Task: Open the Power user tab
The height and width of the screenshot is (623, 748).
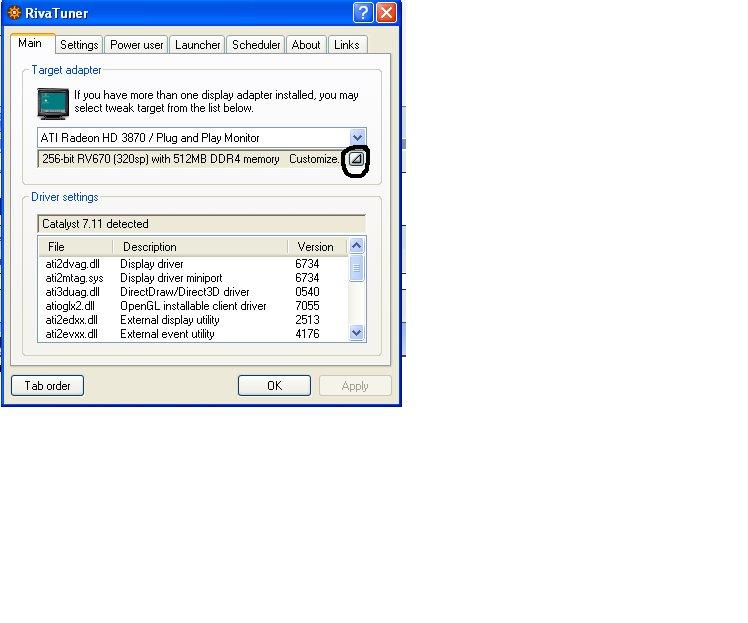Action: [136, 45]
